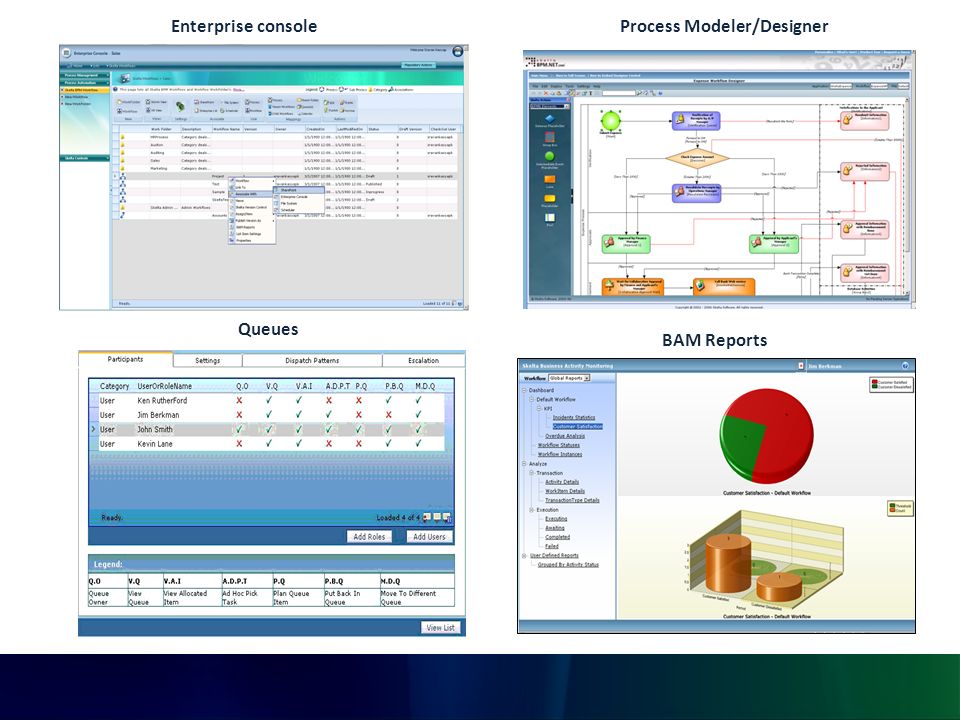Open the Global Reports workflow dropdown

pos(569,378)
